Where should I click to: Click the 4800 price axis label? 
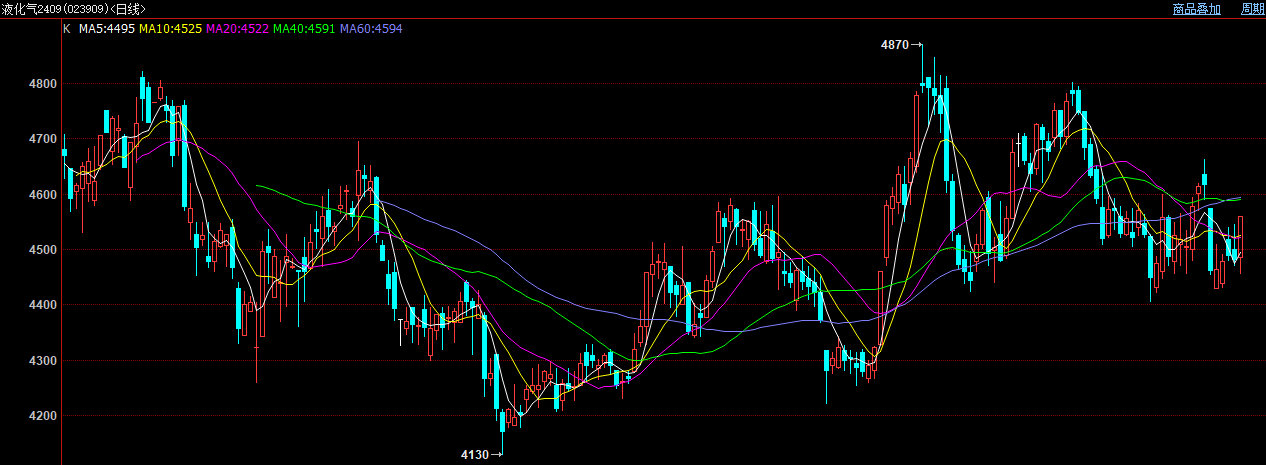43,84
